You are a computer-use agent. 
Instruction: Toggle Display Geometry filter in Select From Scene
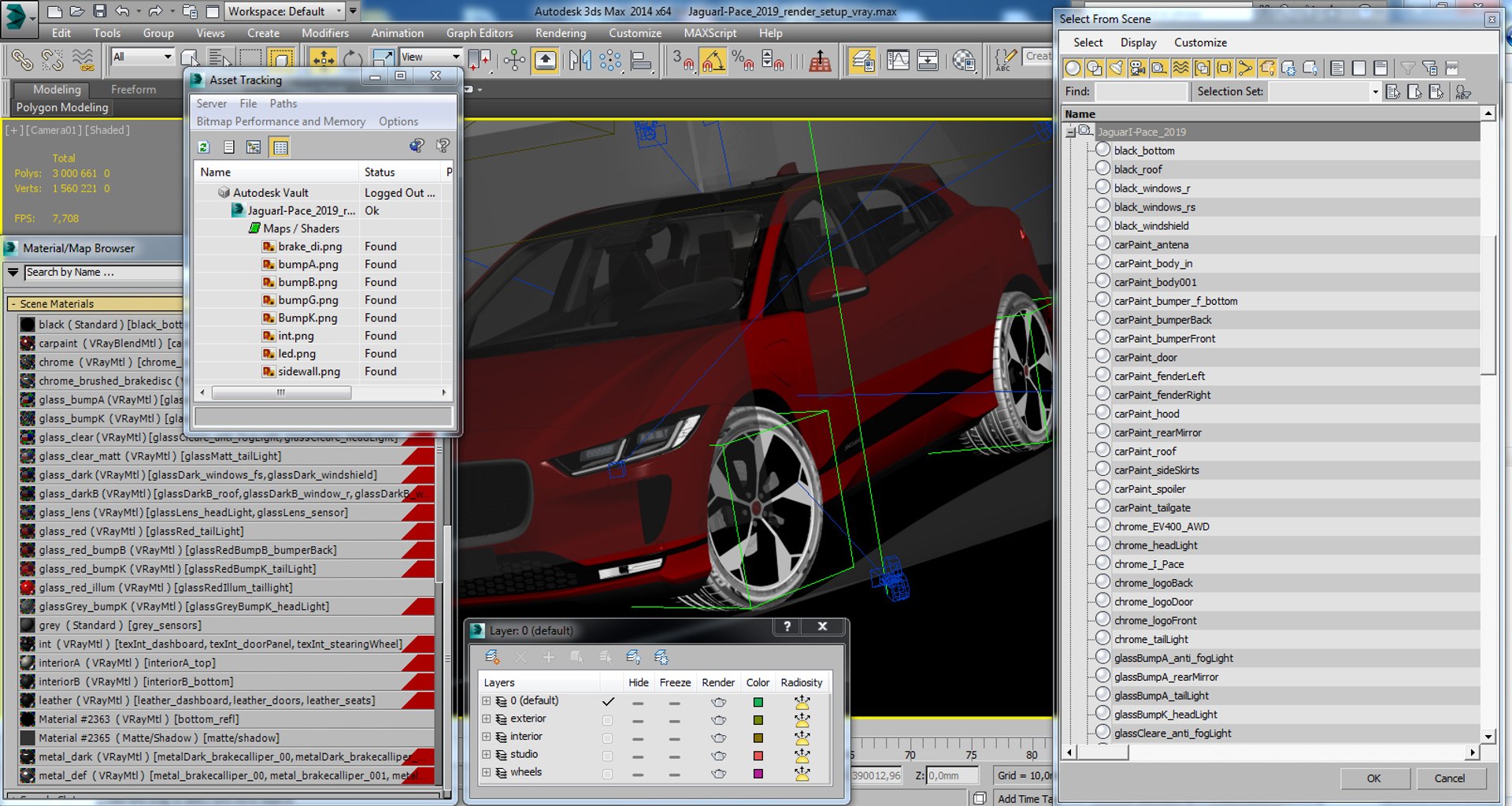pos(1073,68)
